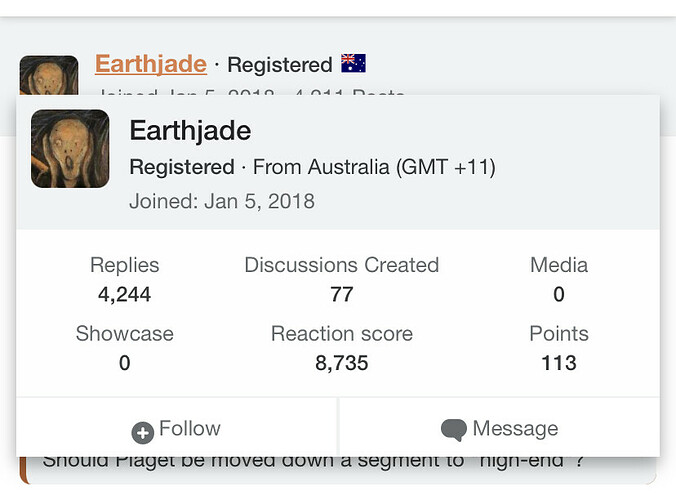Click the Registered label next to username
Viewport: 676px width, 500px height.
[279, 65]
